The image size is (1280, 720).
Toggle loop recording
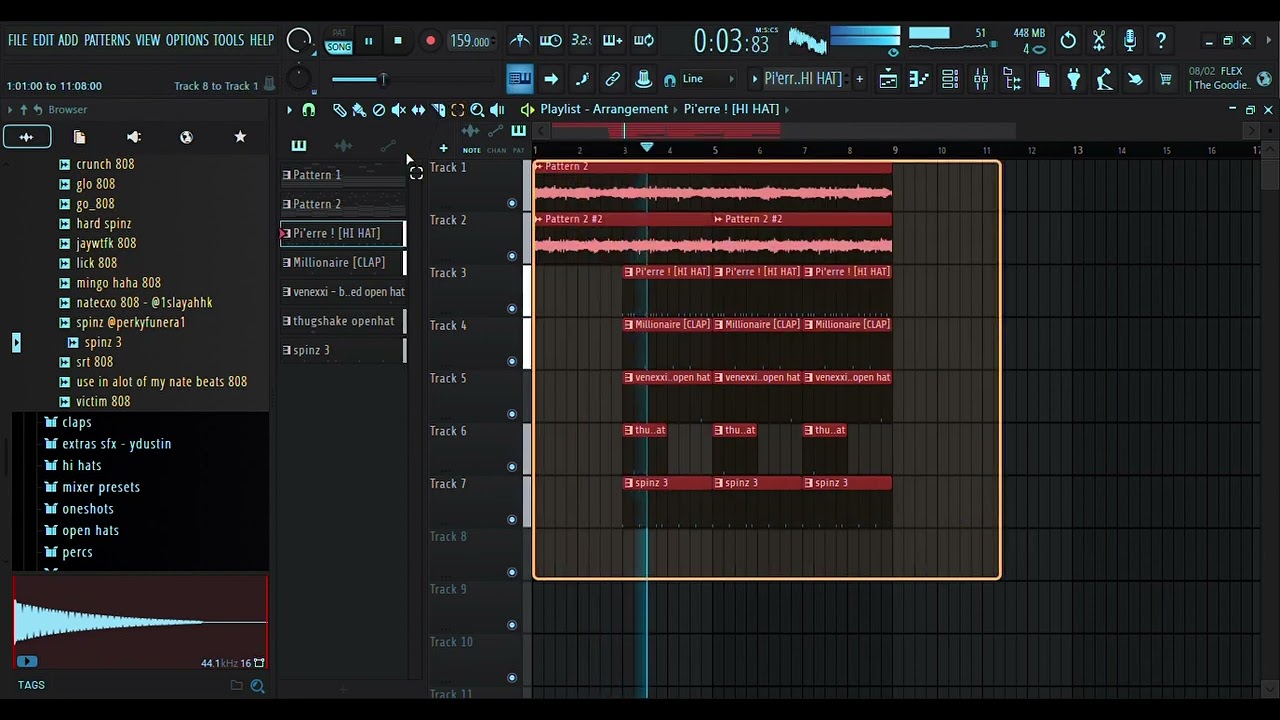click(x=644, y=41)
